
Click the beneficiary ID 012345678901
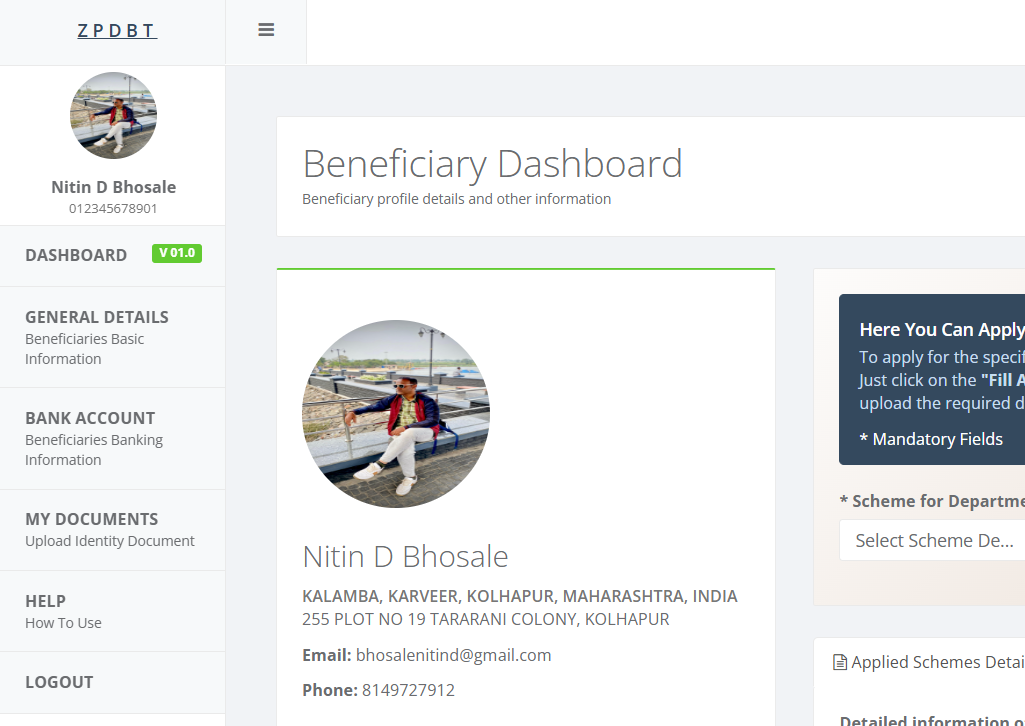pos(113,209)
